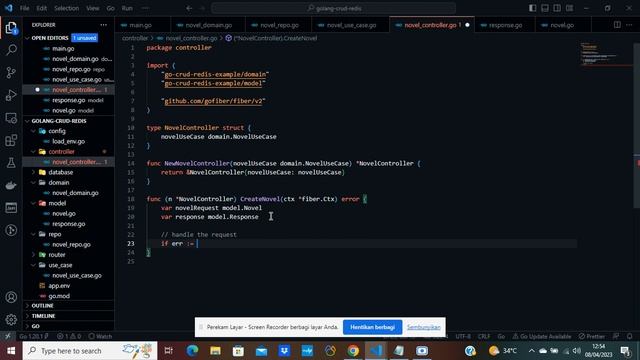Open the customize layout icon
Screen dimensions: 640x360
(x=569, y=8)
